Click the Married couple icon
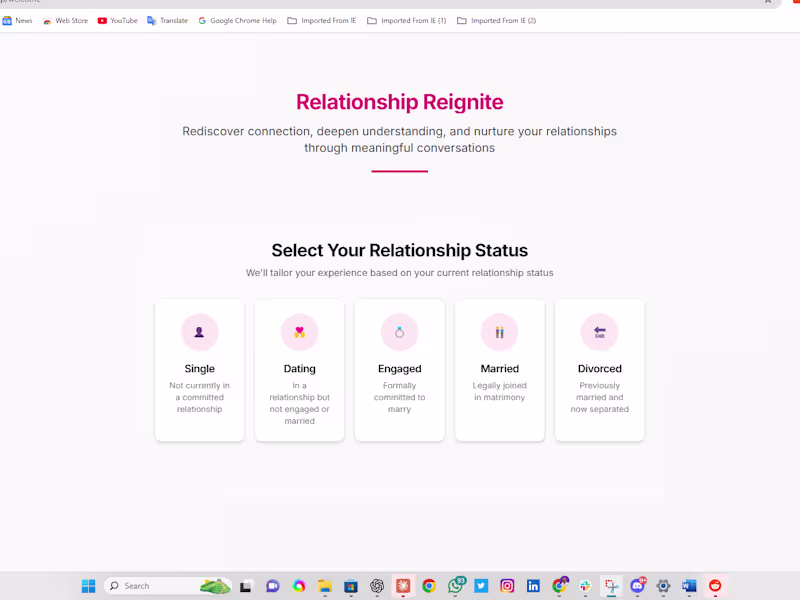Image resolution: width=800 pixels, height=600 pixels. tap(499, 332)
